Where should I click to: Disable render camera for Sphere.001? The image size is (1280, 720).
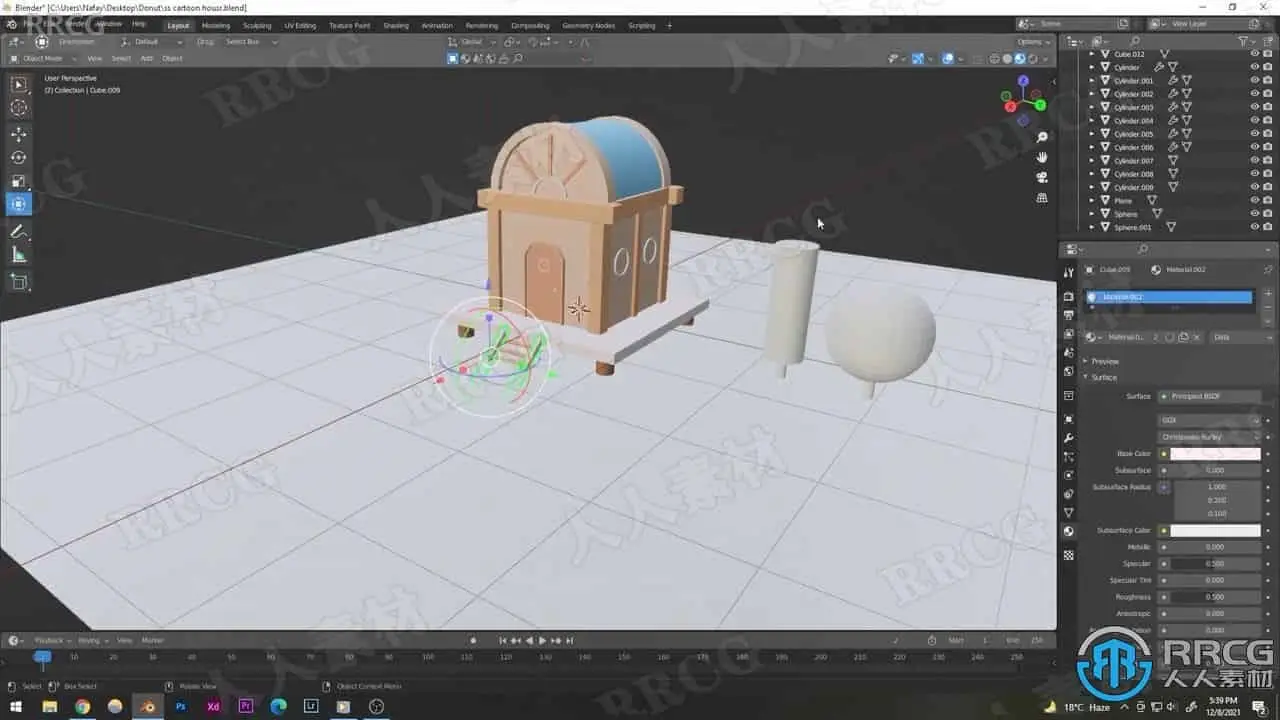pyautogui.click(x=1268, y=227)
